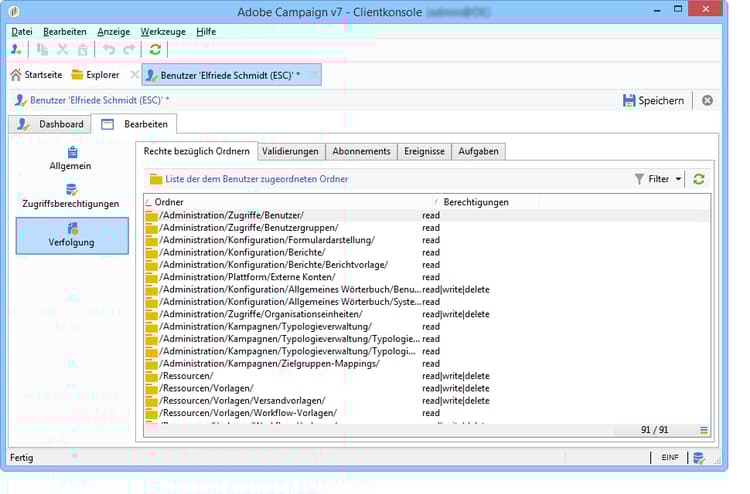Select row /Administration/Zugriffe/Benutzergruppen/
Viewport: 750px width, 494px height.
[x=426, y=228]
